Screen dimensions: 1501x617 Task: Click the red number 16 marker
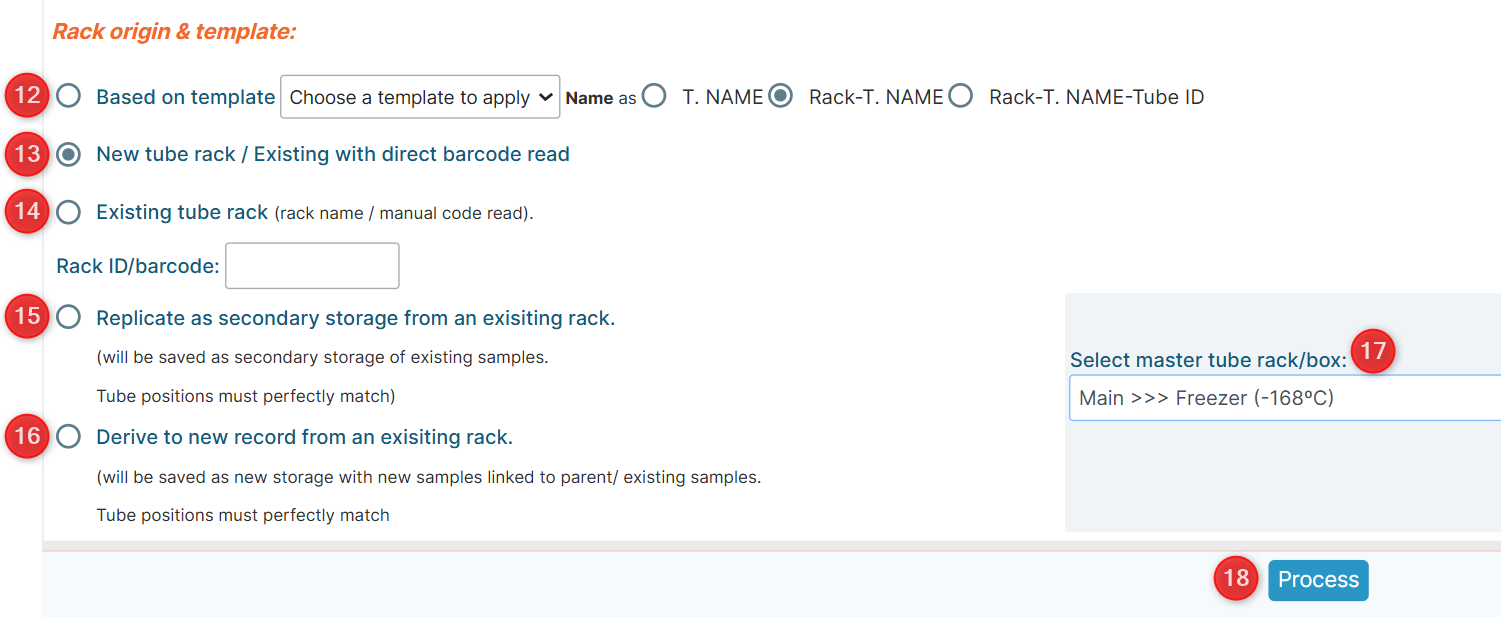click(x=27, y=437)
